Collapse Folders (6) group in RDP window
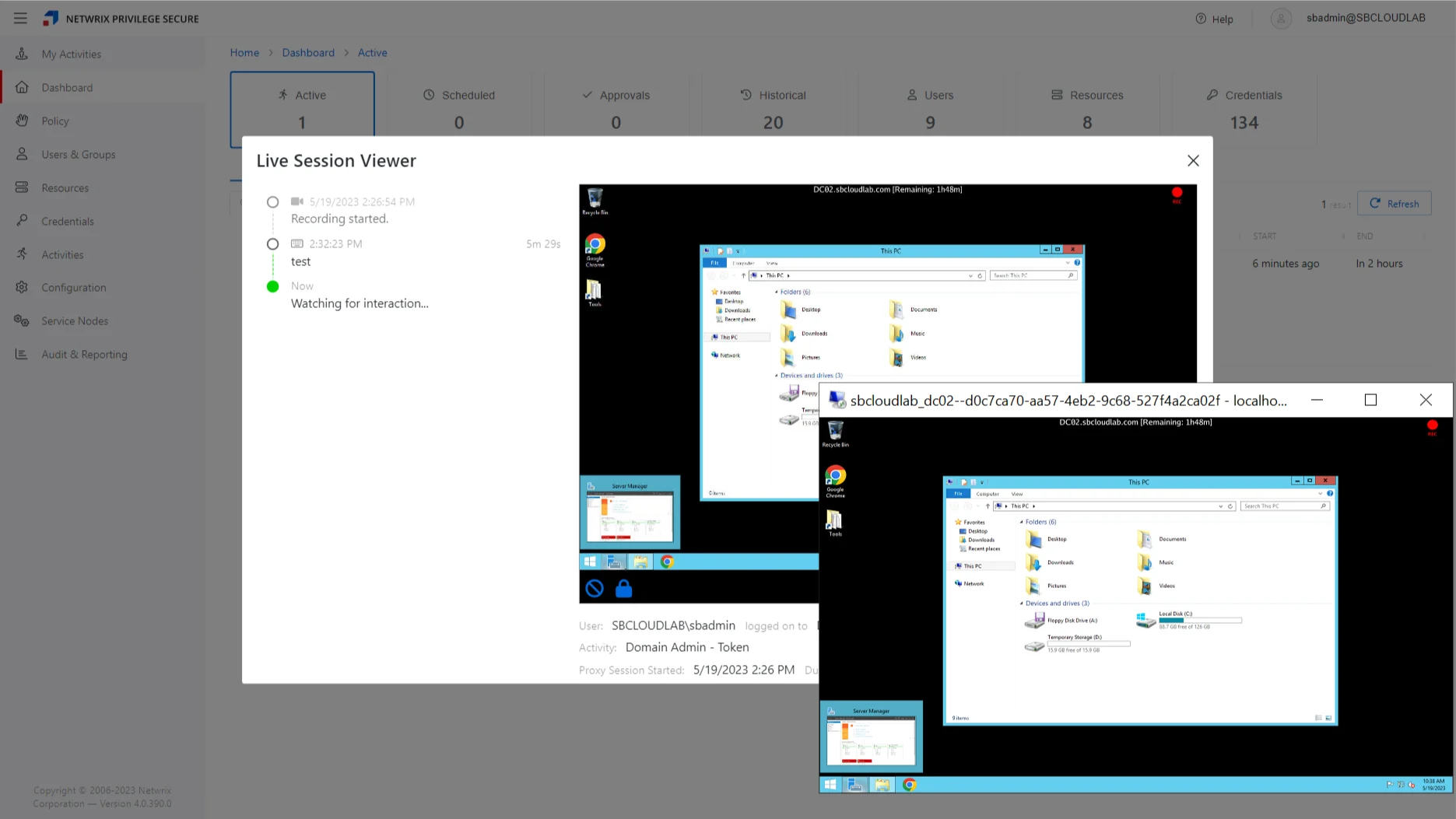 pyautogui.click(x=1021, y=522)
